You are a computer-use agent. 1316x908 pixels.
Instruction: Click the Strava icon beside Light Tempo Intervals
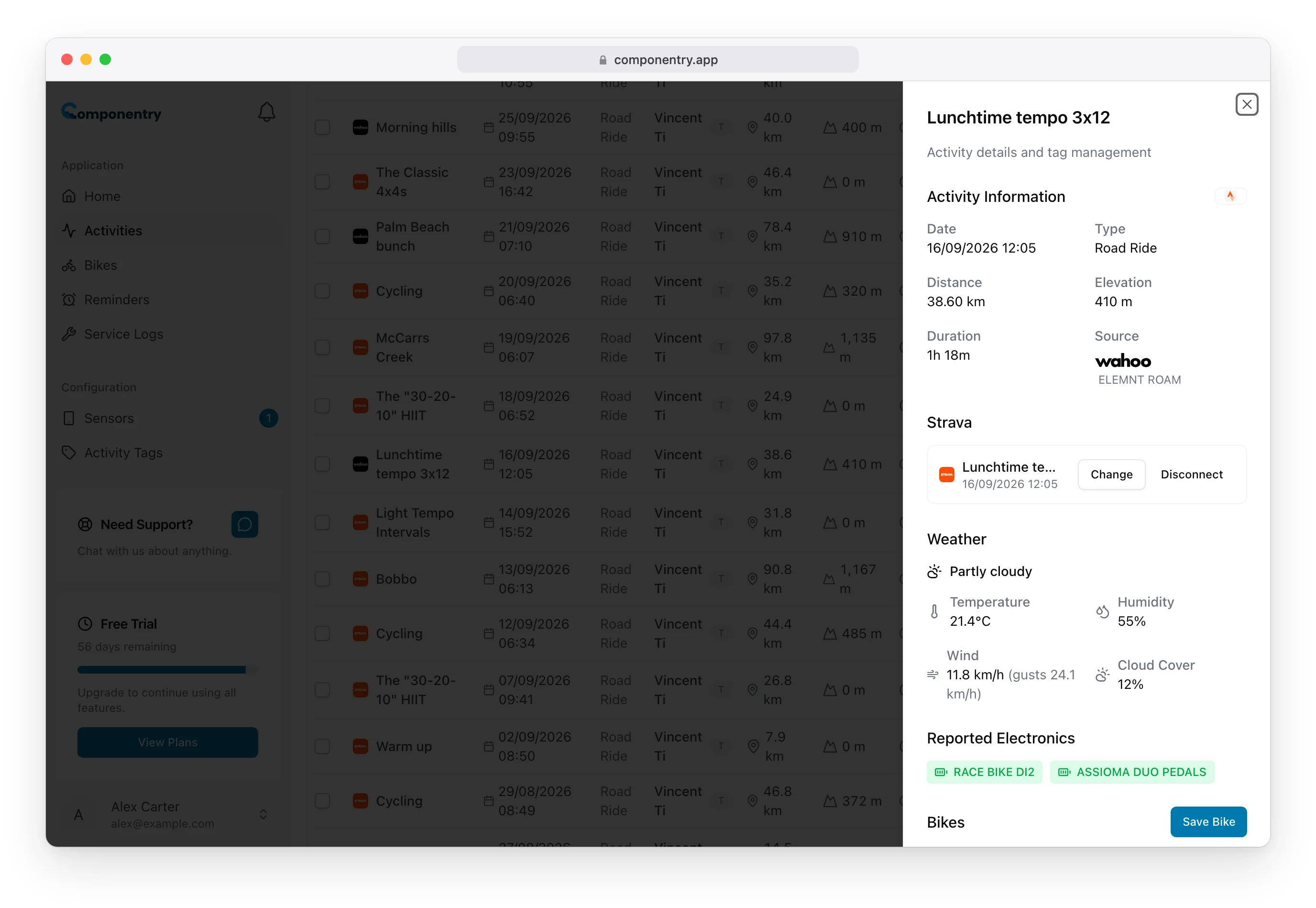click(361, 523)
